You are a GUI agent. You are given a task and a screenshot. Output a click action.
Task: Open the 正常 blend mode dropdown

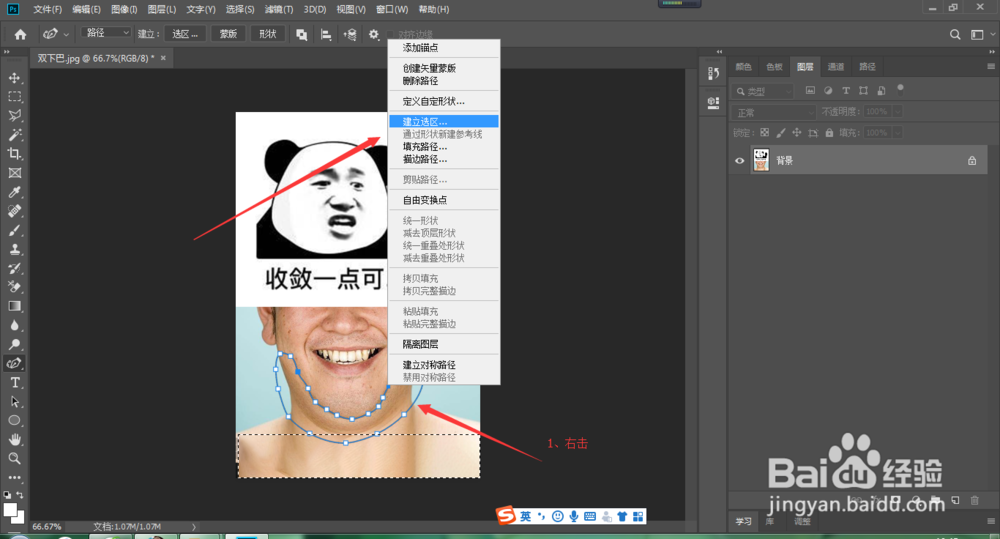pyautogui.click(x=773, y=112)
